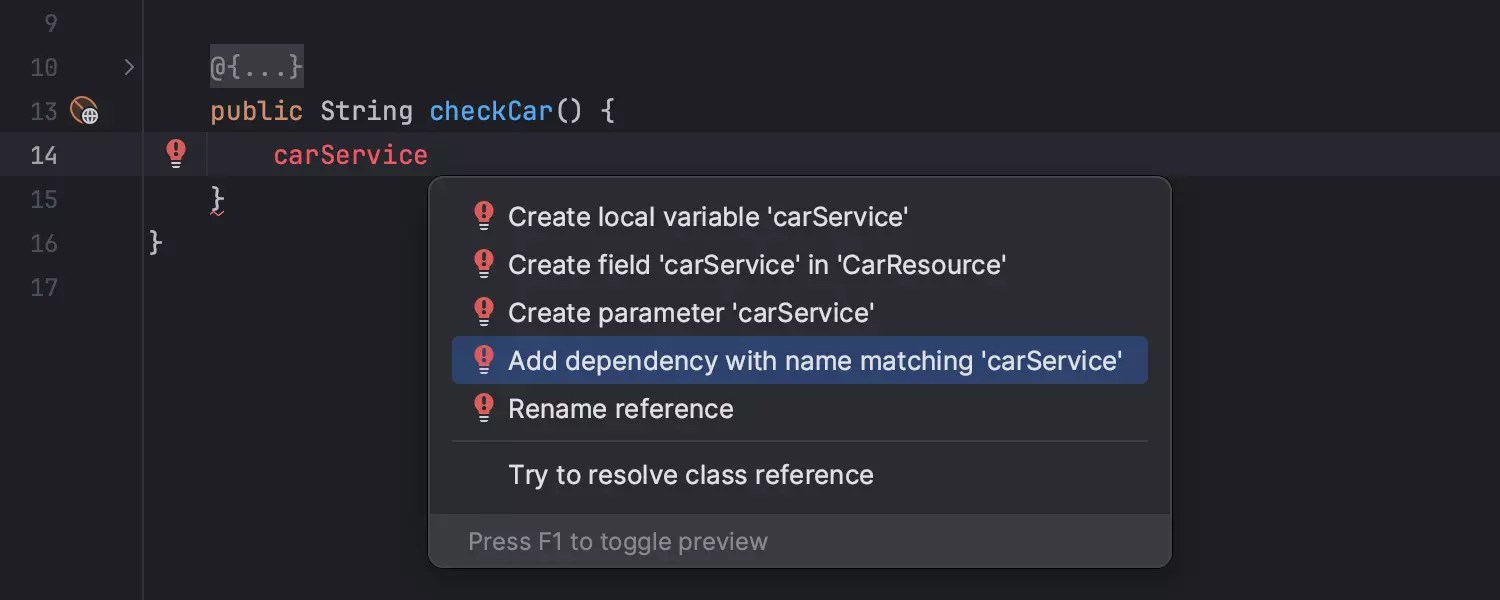Select 'Create local variable carService' quick fix

708,216
